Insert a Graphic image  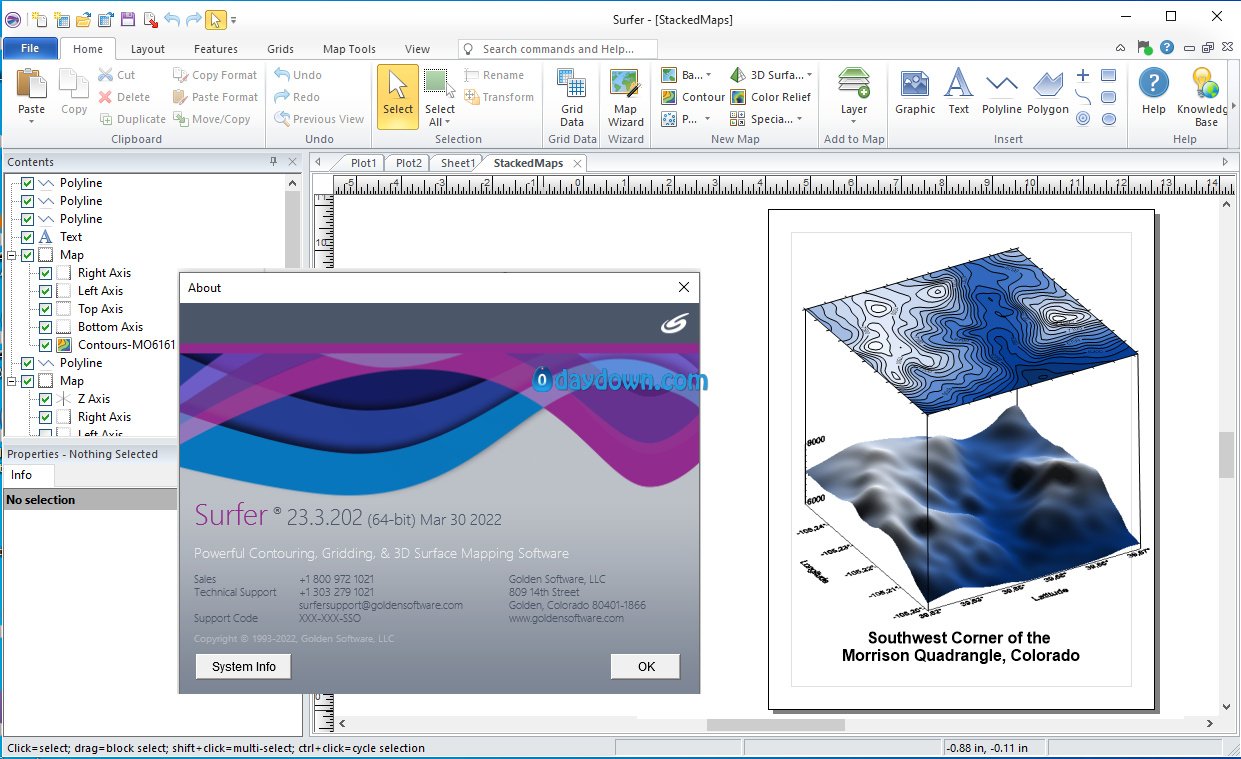pyautogui.click(x=915, y=93)
